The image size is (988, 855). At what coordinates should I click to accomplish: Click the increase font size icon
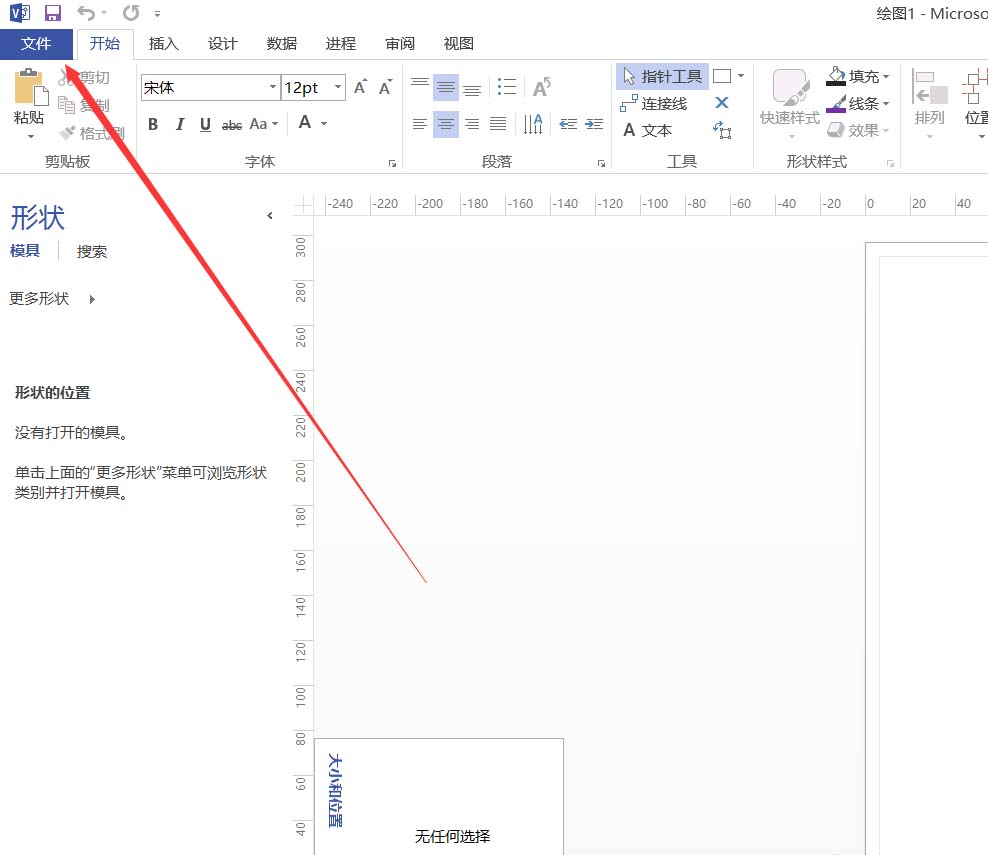[x=360, y=88]
